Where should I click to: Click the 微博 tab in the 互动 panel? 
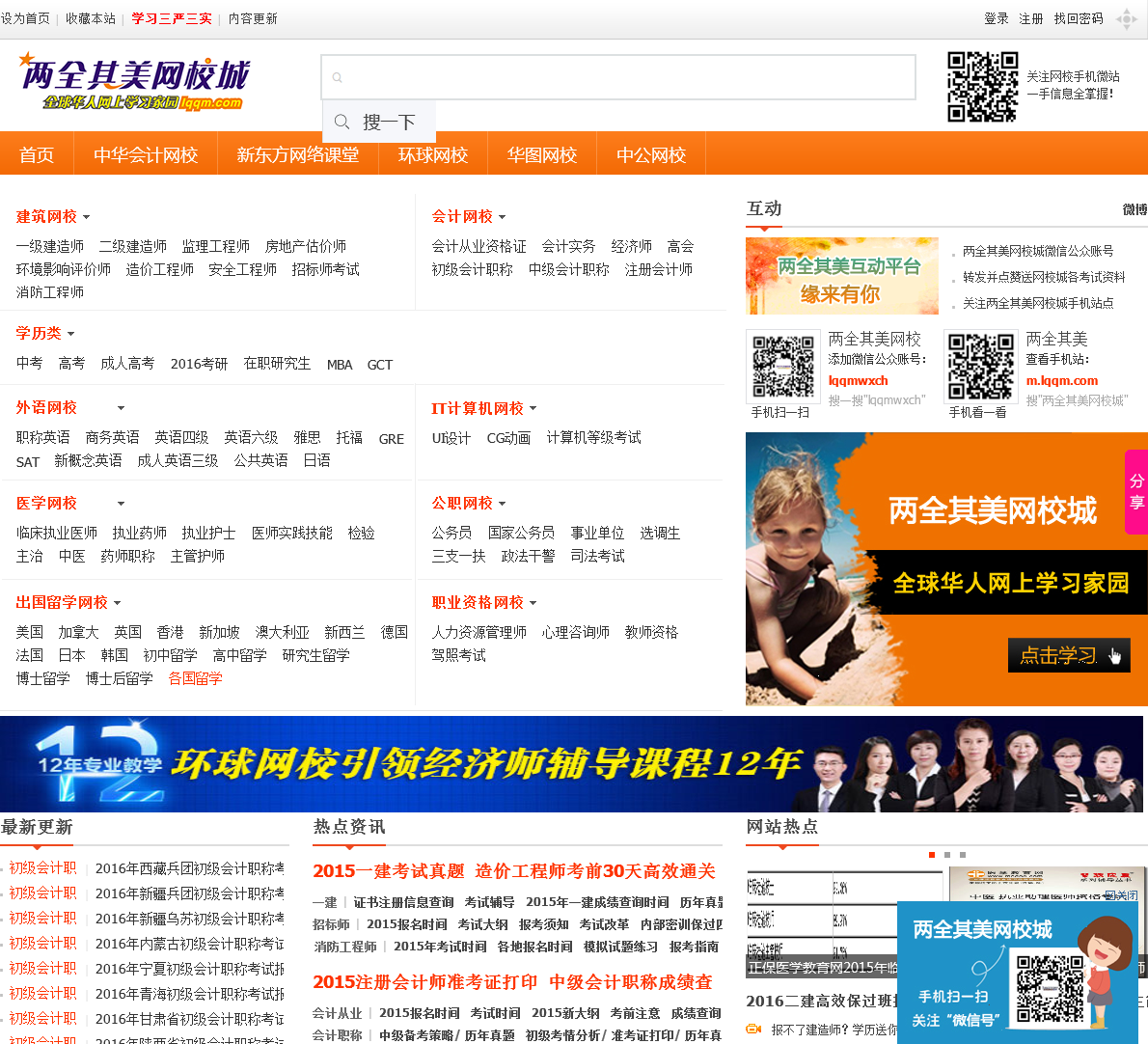(x=1134, y=210)
